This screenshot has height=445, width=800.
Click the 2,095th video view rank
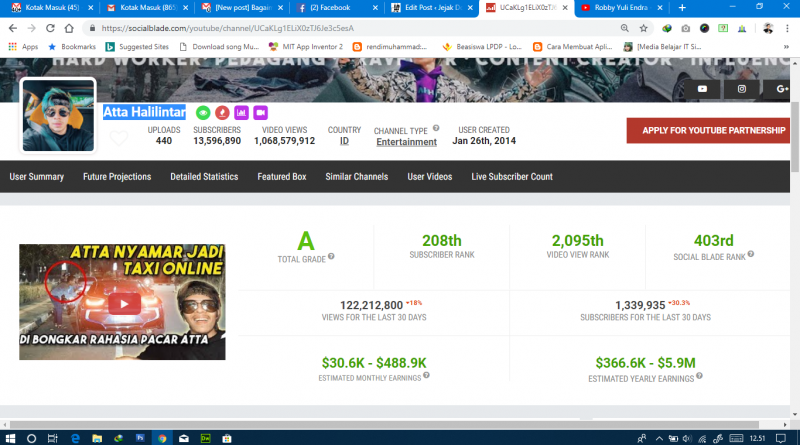[x=578, y=240]
